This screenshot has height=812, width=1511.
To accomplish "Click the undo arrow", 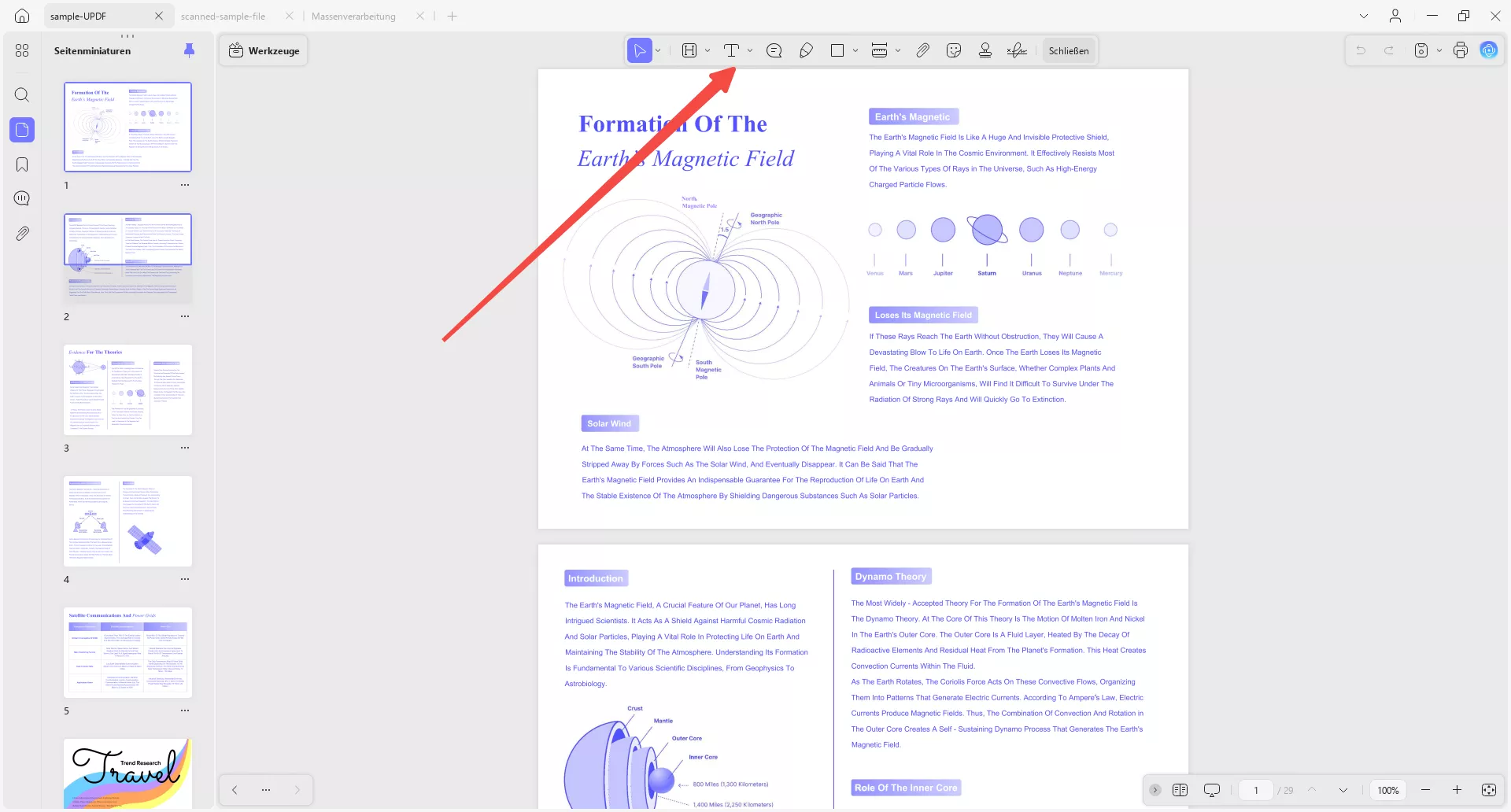I will (x=1361, y=50).
